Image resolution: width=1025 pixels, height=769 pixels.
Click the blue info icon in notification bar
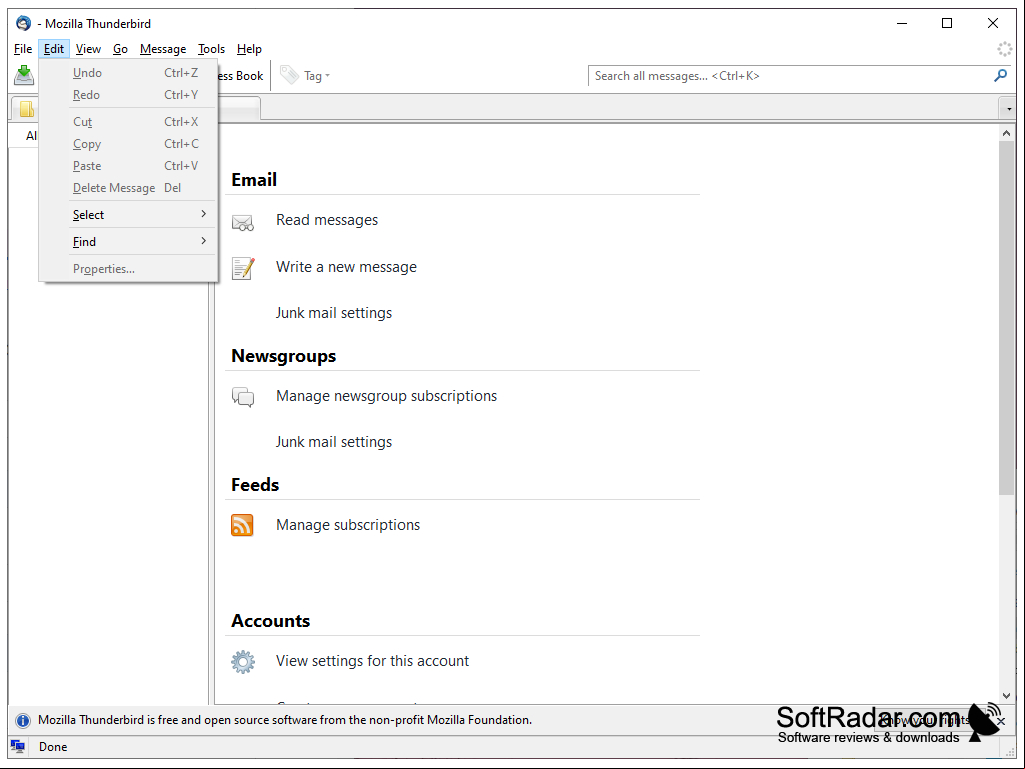click(x=23, y=721)
